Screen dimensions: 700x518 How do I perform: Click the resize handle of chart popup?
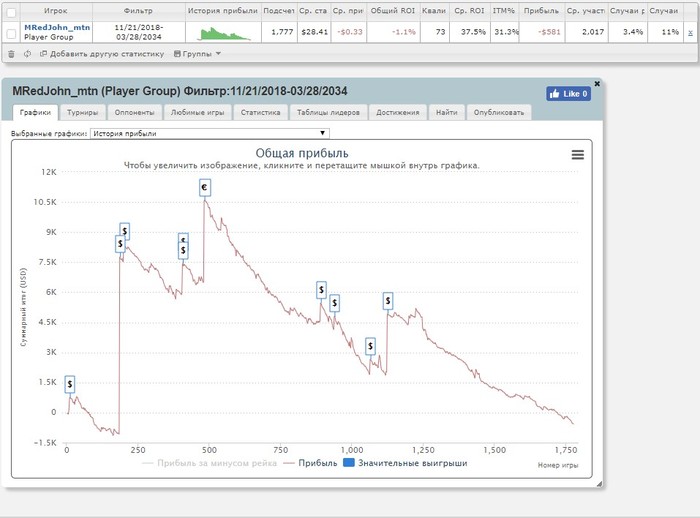pyautogui.click(x=599, y=484)
